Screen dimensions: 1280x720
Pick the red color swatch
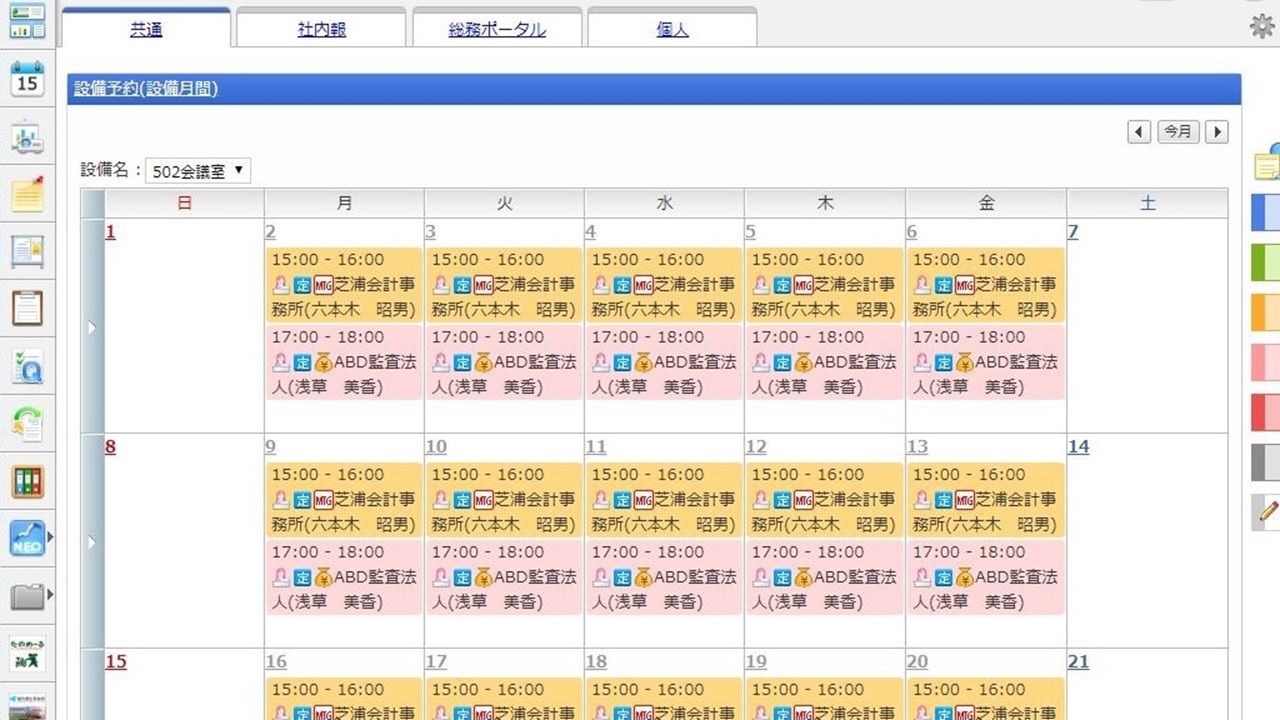1266,412
